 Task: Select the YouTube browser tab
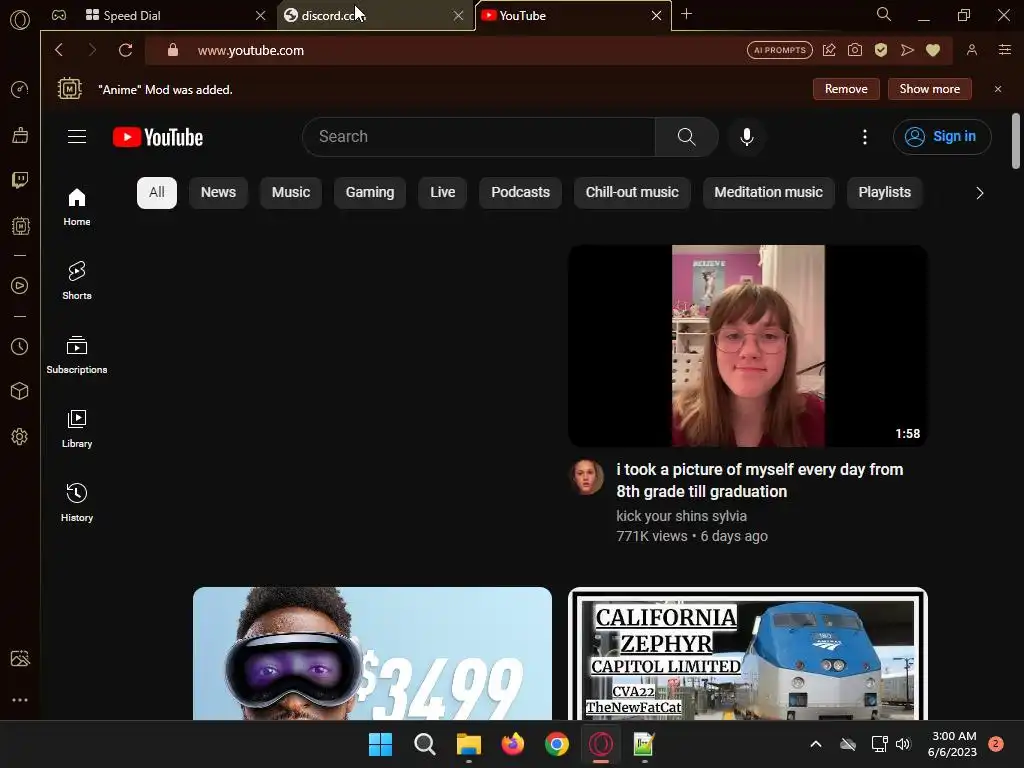tap(571, 16)
